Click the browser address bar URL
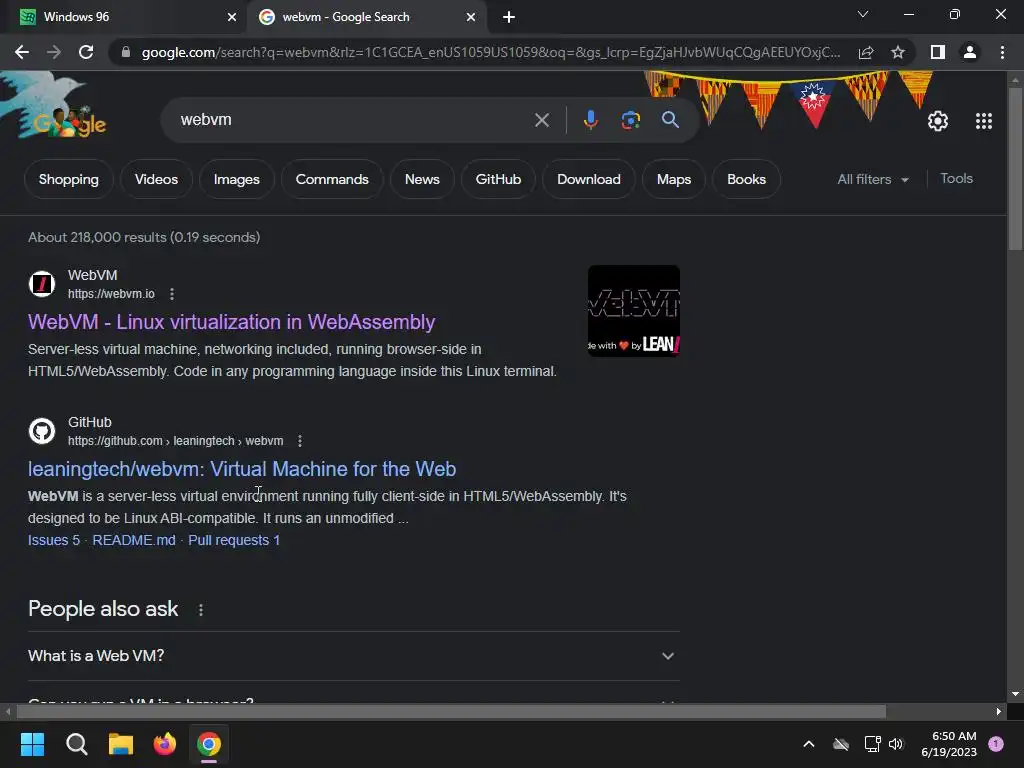The width and height of the screenshot is (1024, 768). click(491, 52)
